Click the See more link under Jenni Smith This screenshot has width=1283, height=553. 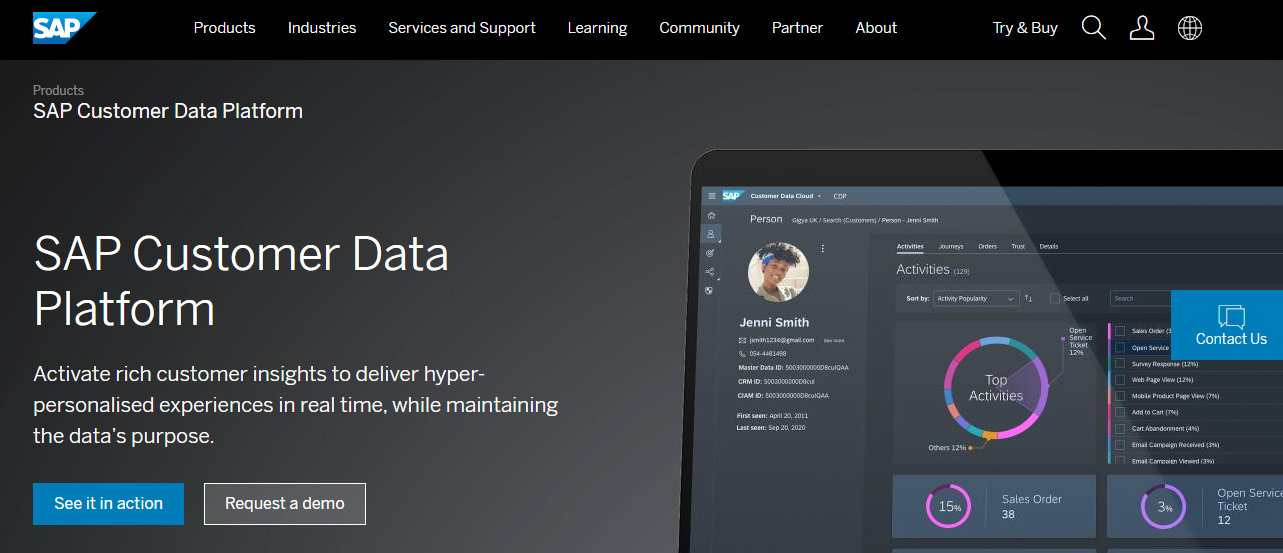pyautogui.click(x=834, y=341)
